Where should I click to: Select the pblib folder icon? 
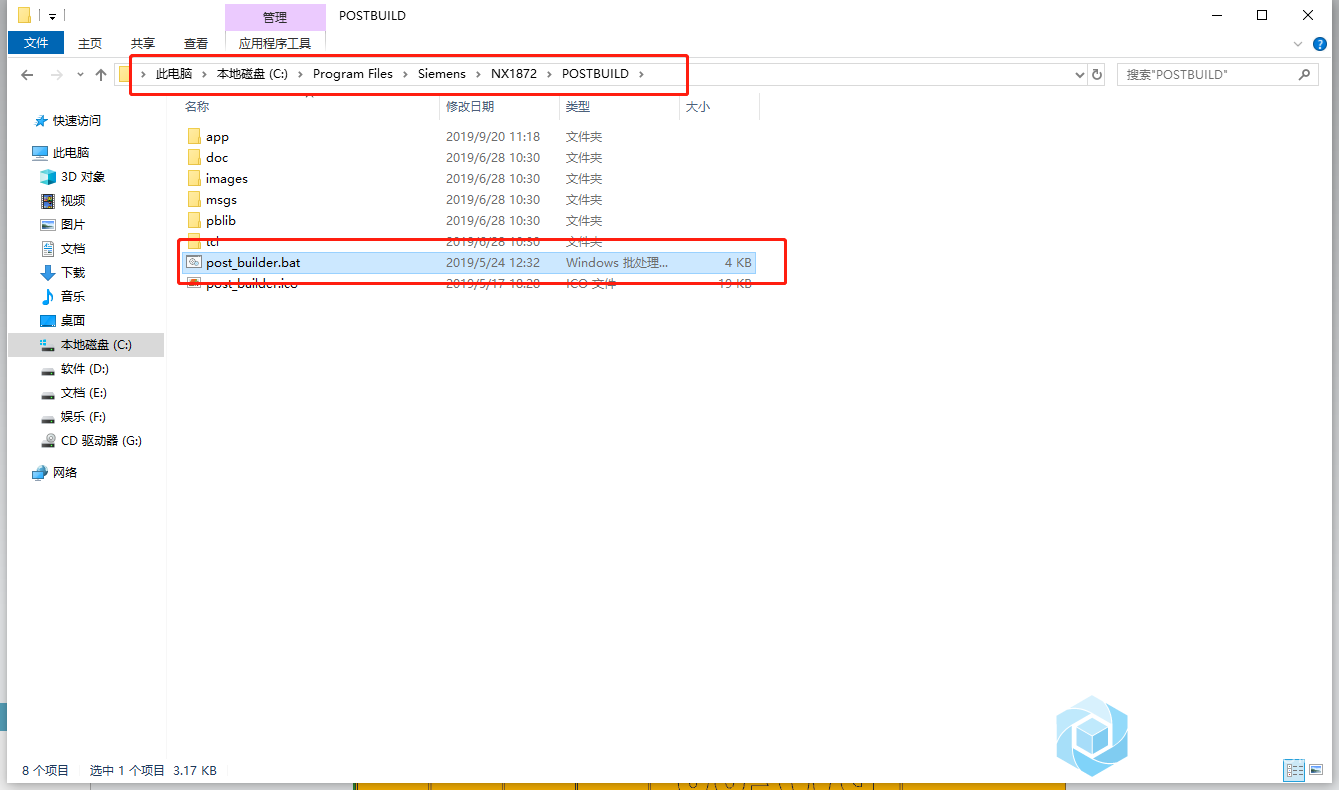(194, 220)
